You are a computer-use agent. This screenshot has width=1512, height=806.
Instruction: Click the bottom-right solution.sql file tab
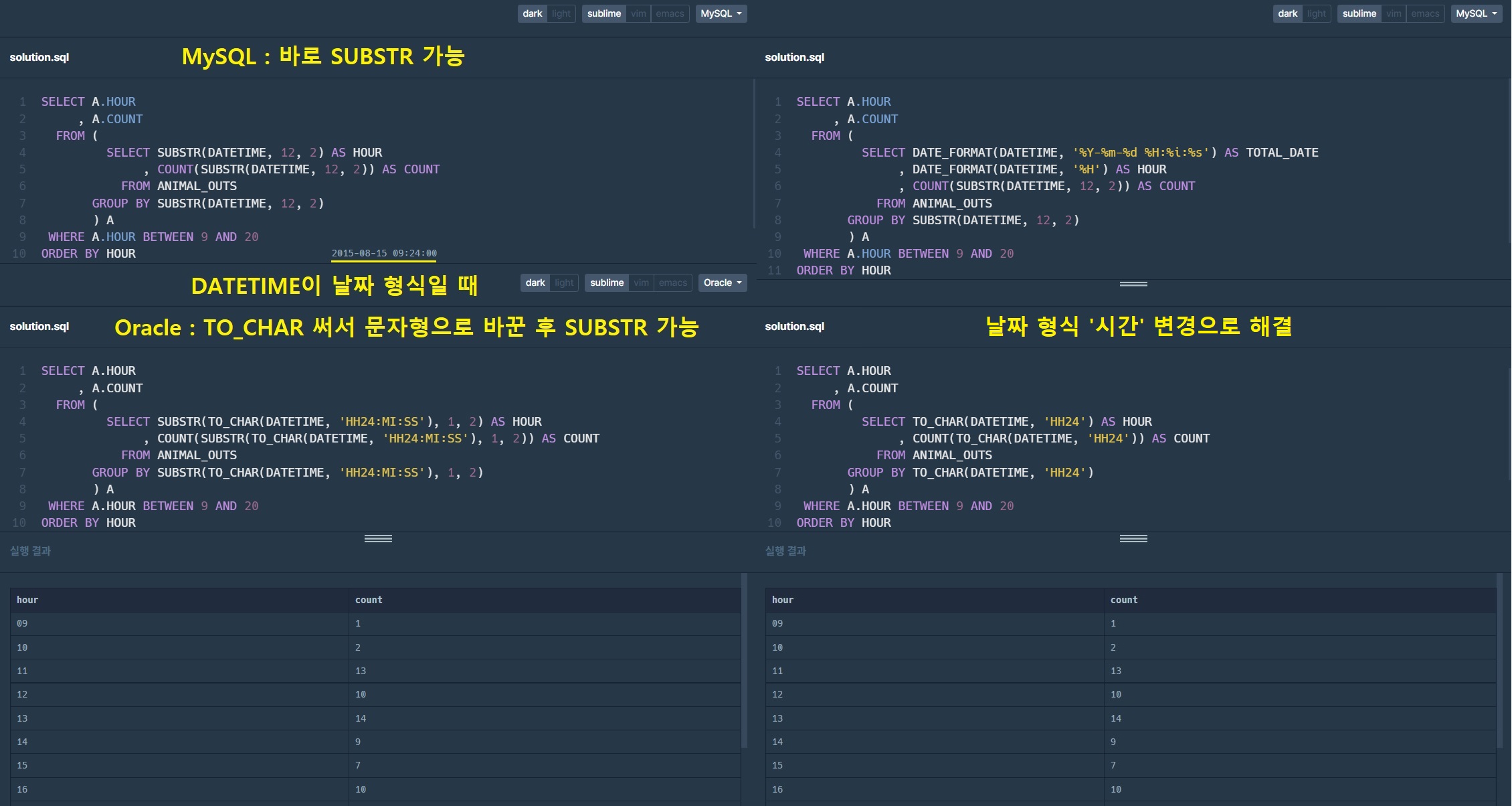coord(794,327)
